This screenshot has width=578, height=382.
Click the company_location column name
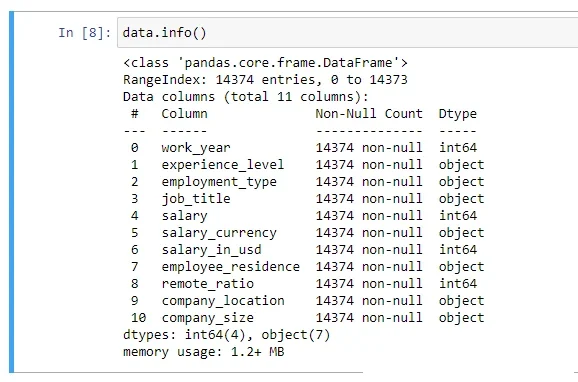coord(223,301)
